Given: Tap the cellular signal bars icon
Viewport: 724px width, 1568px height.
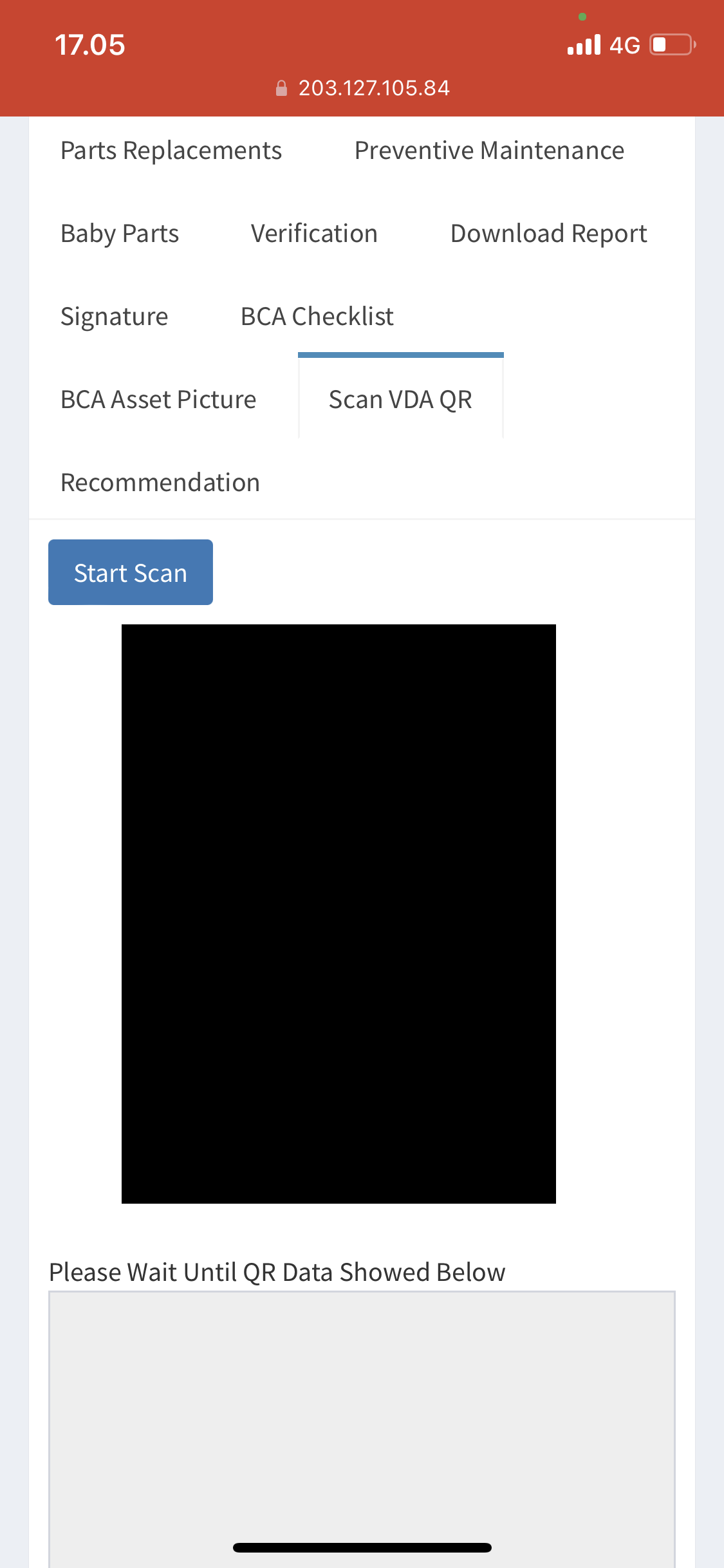Looking at the screenshot, I should point(584,45).
